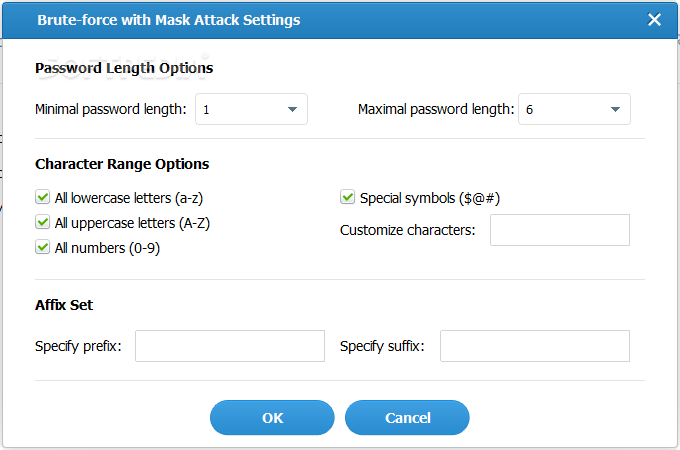Expand the Maximal password length arrow
Viewport: 680px width, 450px height.
point(615,109)
